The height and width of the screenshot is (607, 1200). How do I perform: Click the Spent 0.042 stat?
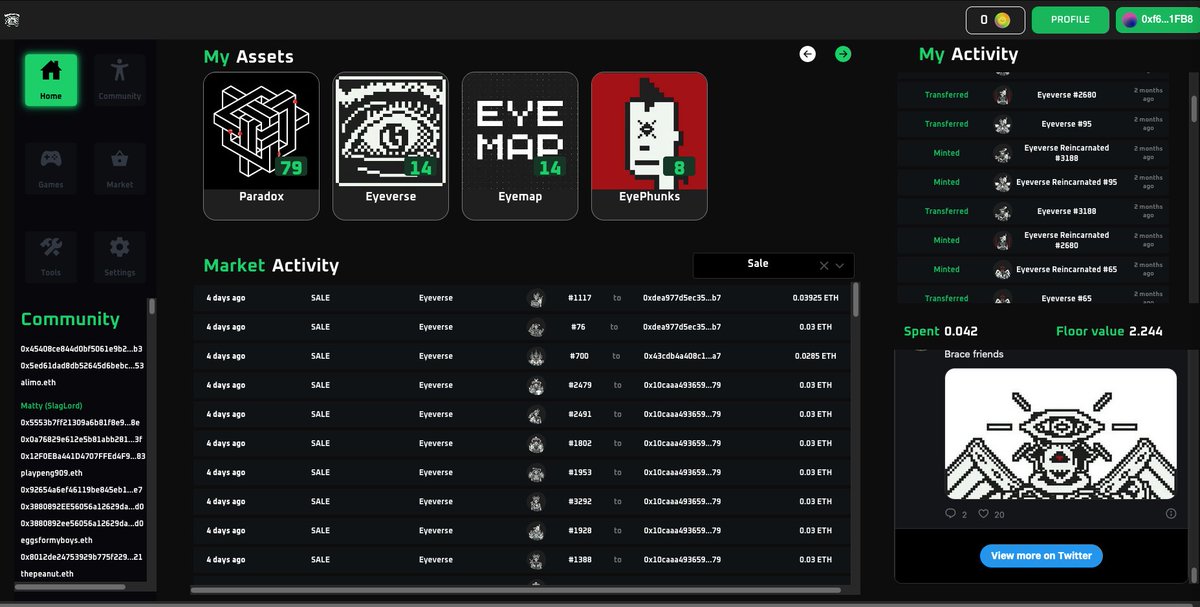[941, 331]
